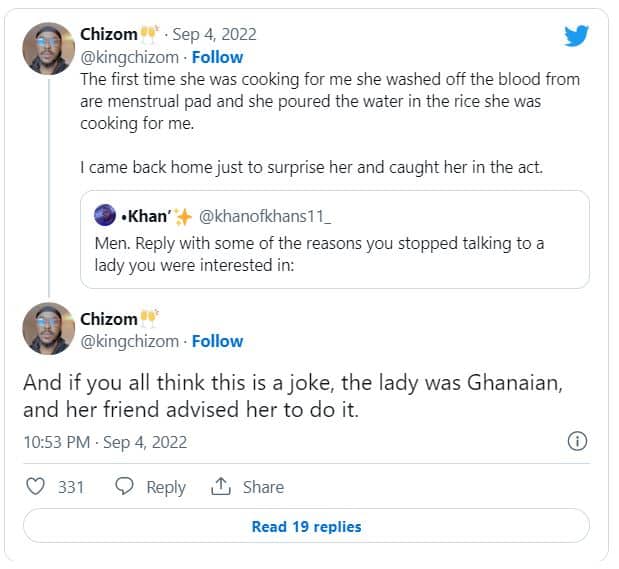Screen dimensions: 619x569
Task: Click the share upload arrow icon
Action: [221, 487]
